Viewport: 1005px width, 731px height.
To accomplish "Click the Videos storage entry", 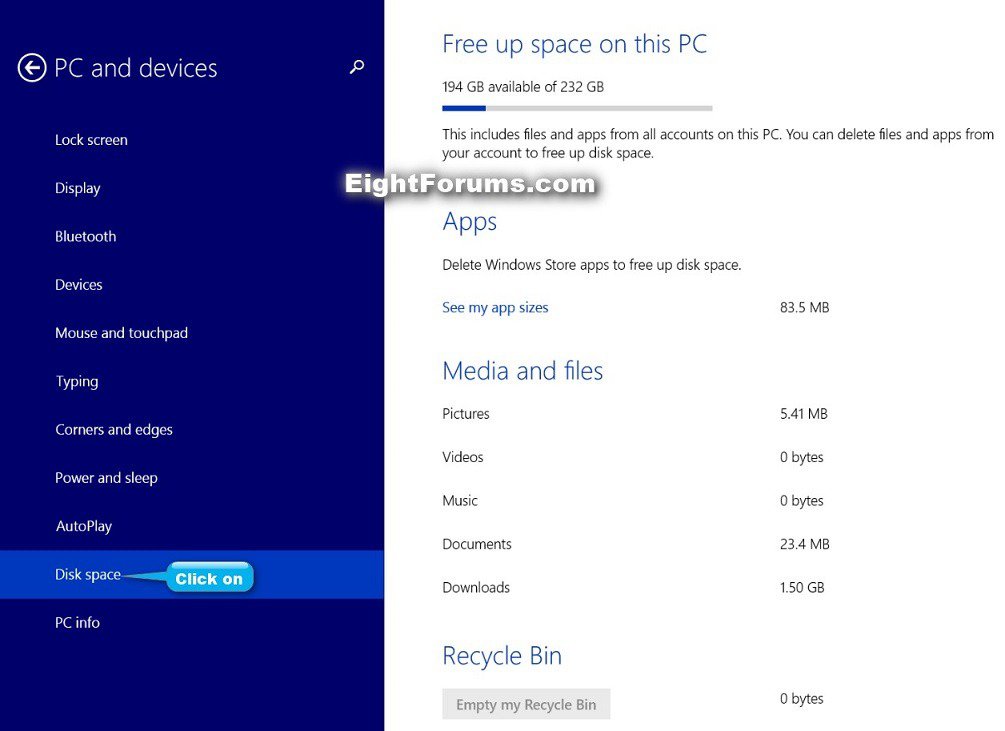I will coord(463,457).
